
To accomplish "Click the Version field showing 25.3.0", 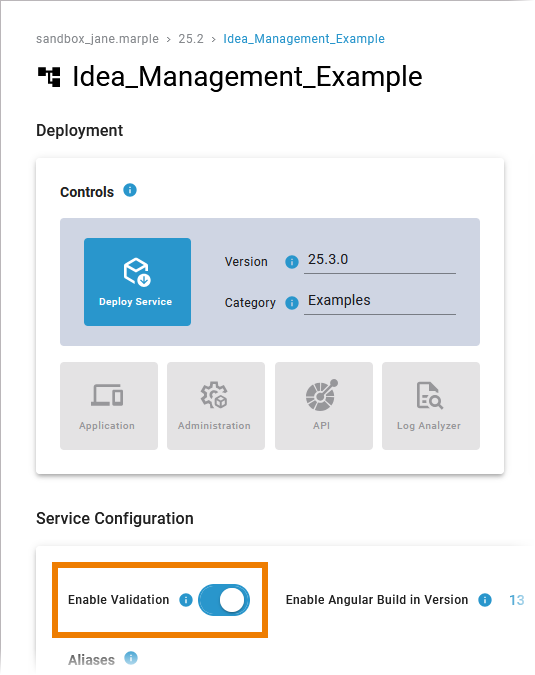I will 380,260.
